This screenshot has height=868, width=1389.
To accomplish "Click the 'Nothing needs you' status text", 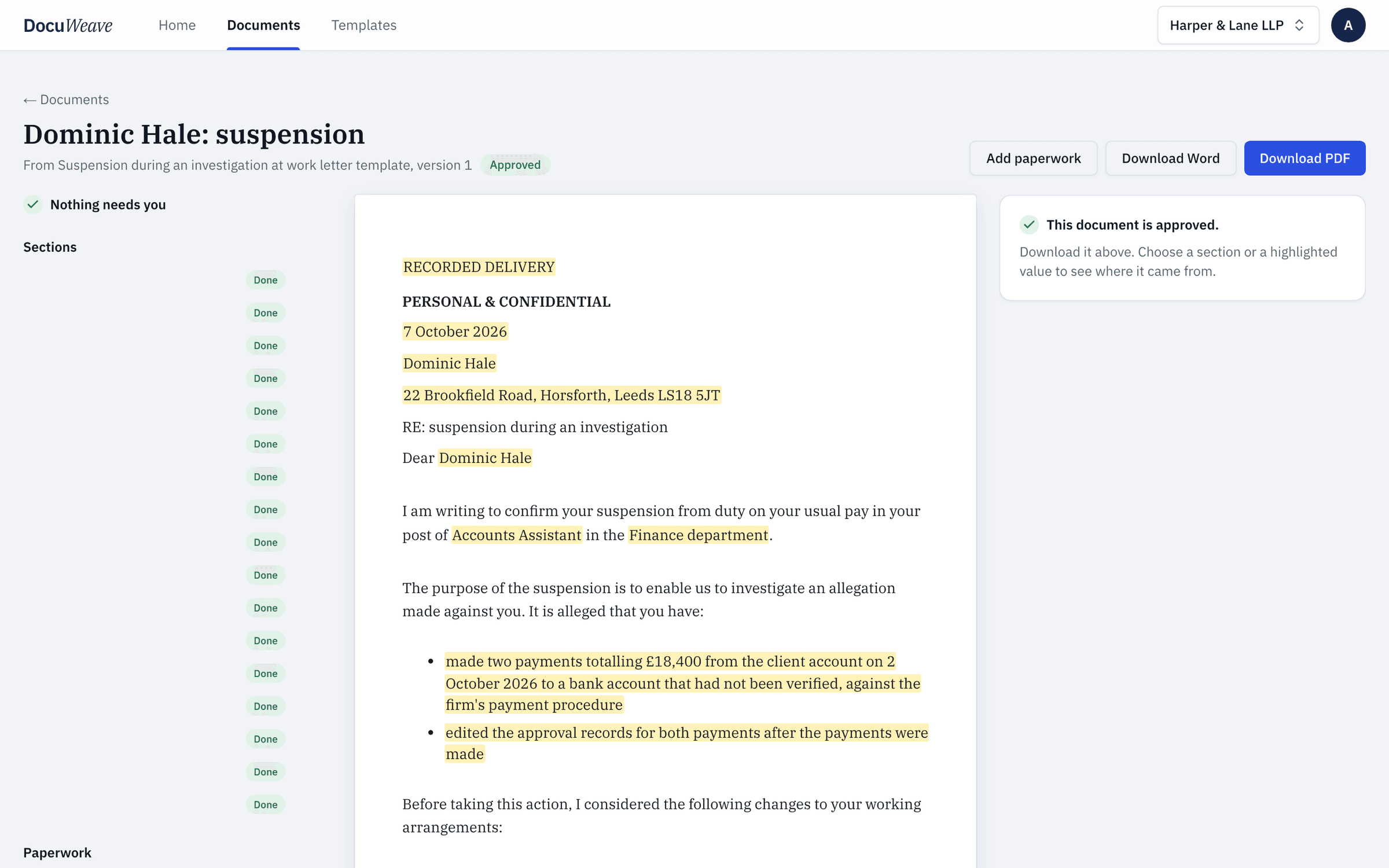I will coord(108,204).
